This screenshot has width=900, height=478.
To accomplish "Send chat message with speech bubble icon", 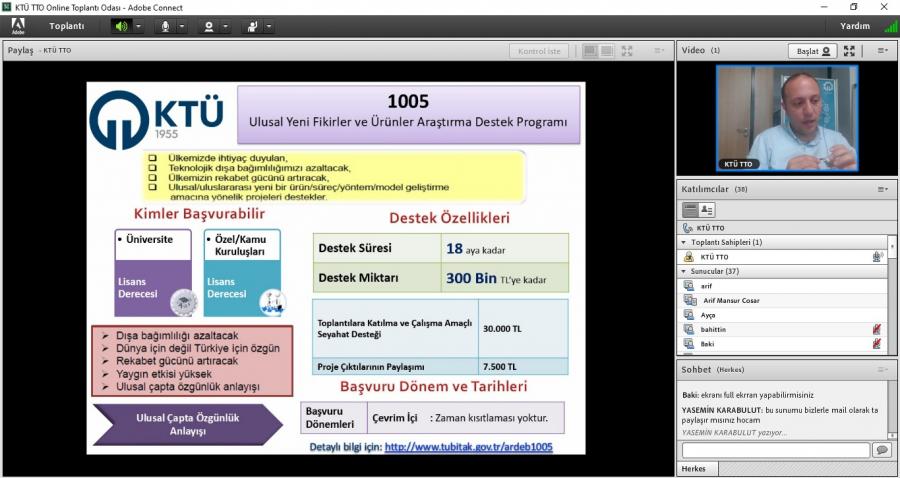I will coord(881,450).
